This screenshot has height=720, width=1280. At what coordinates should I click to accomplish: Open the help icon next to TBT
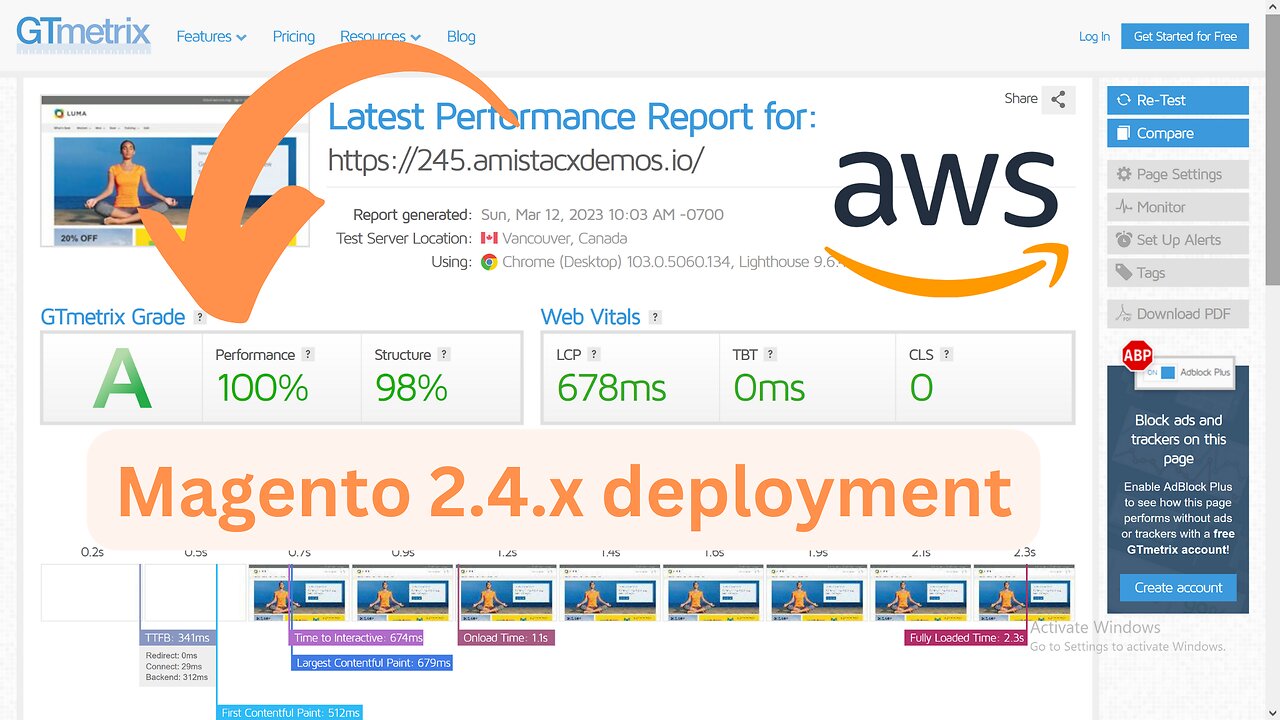tap(770, 354)
